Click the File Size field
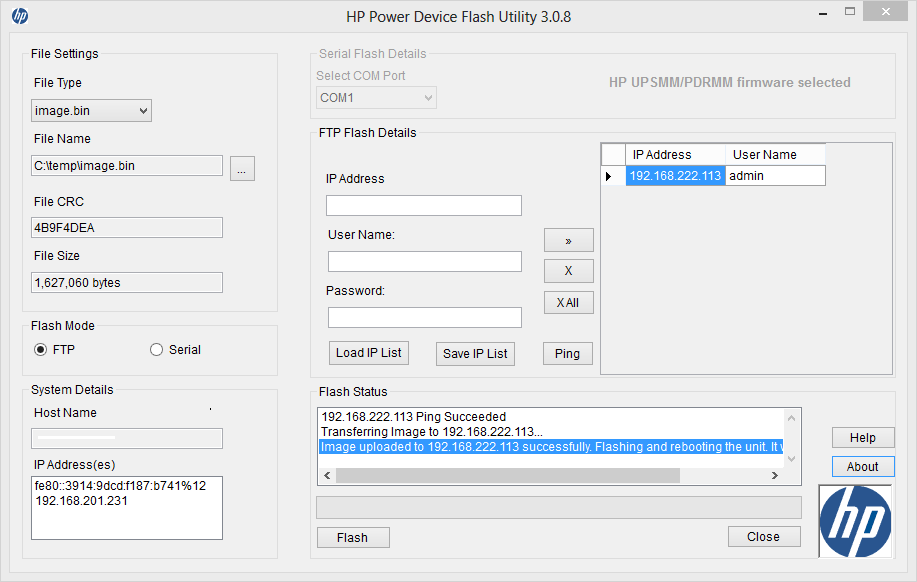 pyautogui.click(x=127, y=283)
